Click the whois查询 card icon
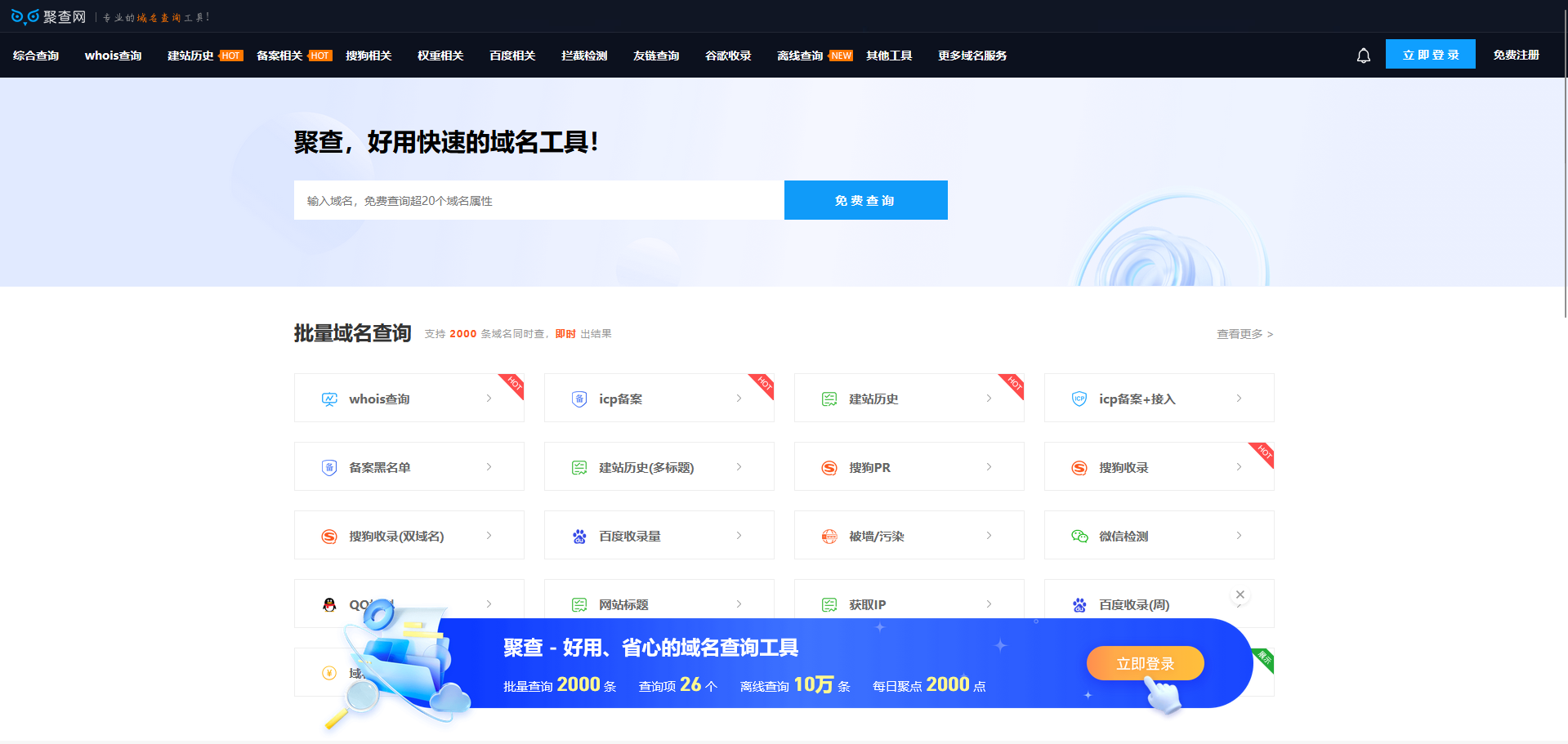This screenshot has height=744, width=1568. (x=329, y=399)
